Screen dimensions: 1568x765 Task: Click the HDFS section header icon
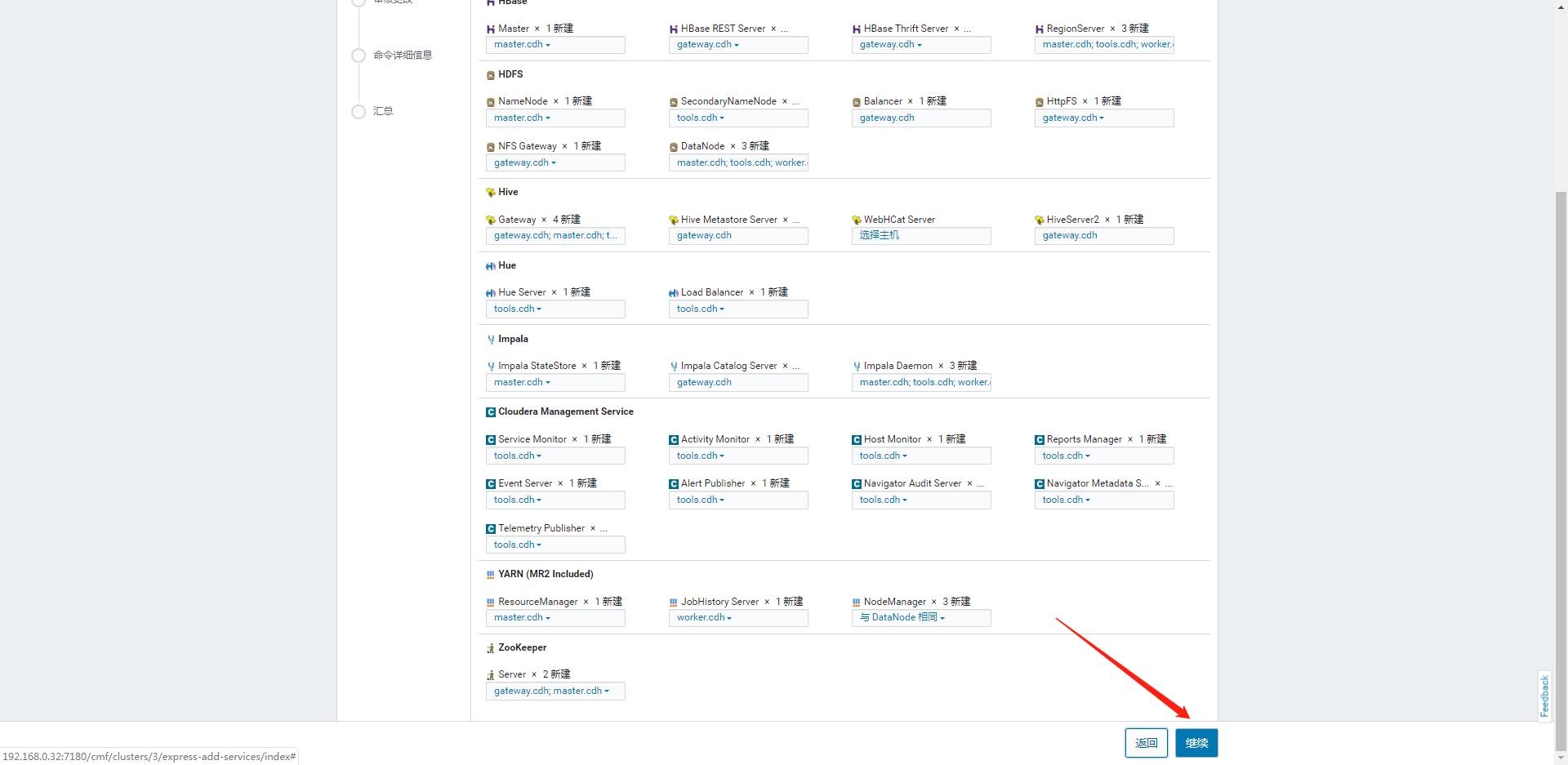(x=491, y=75)
